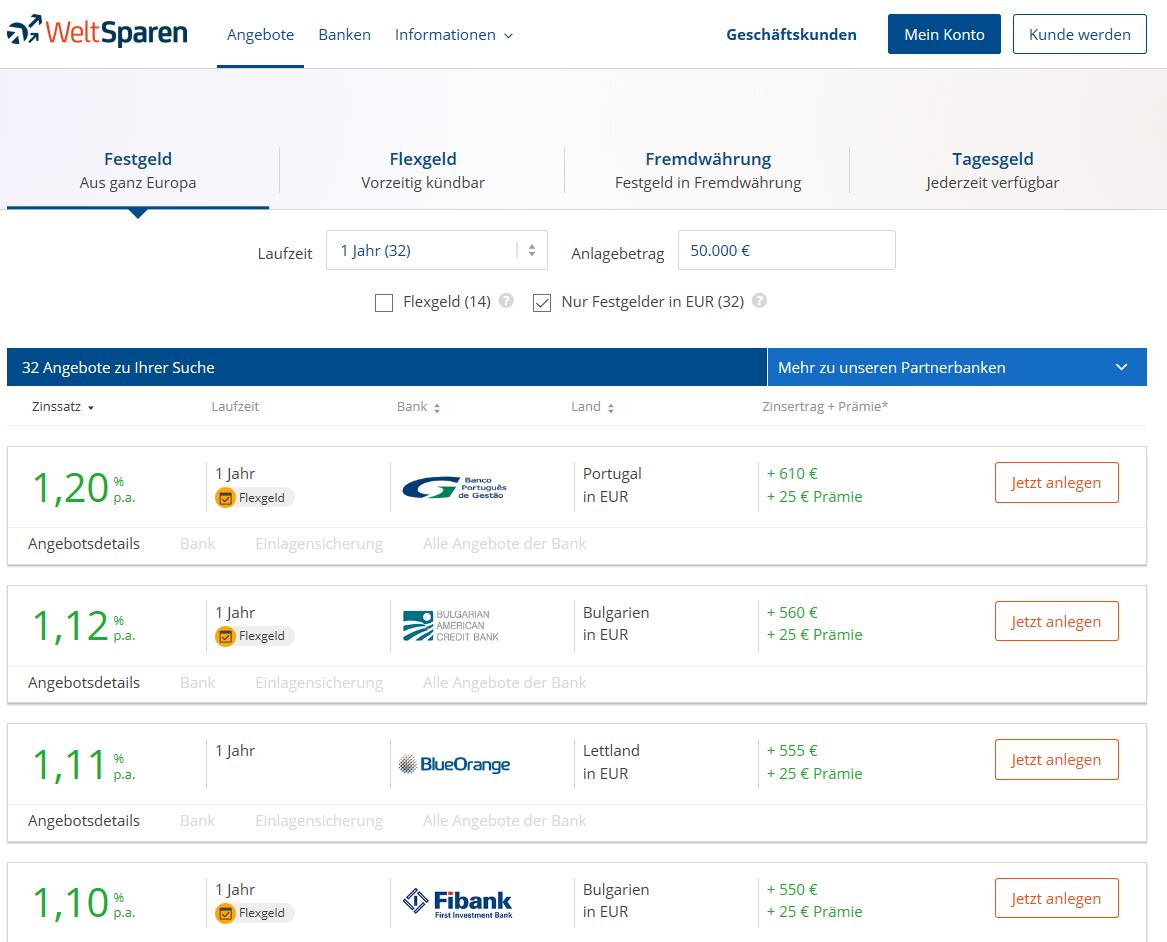1167x942 pixels.
Task: Click Jetzt anlegen for the Portugal offer
Action: click(1056, 483)
